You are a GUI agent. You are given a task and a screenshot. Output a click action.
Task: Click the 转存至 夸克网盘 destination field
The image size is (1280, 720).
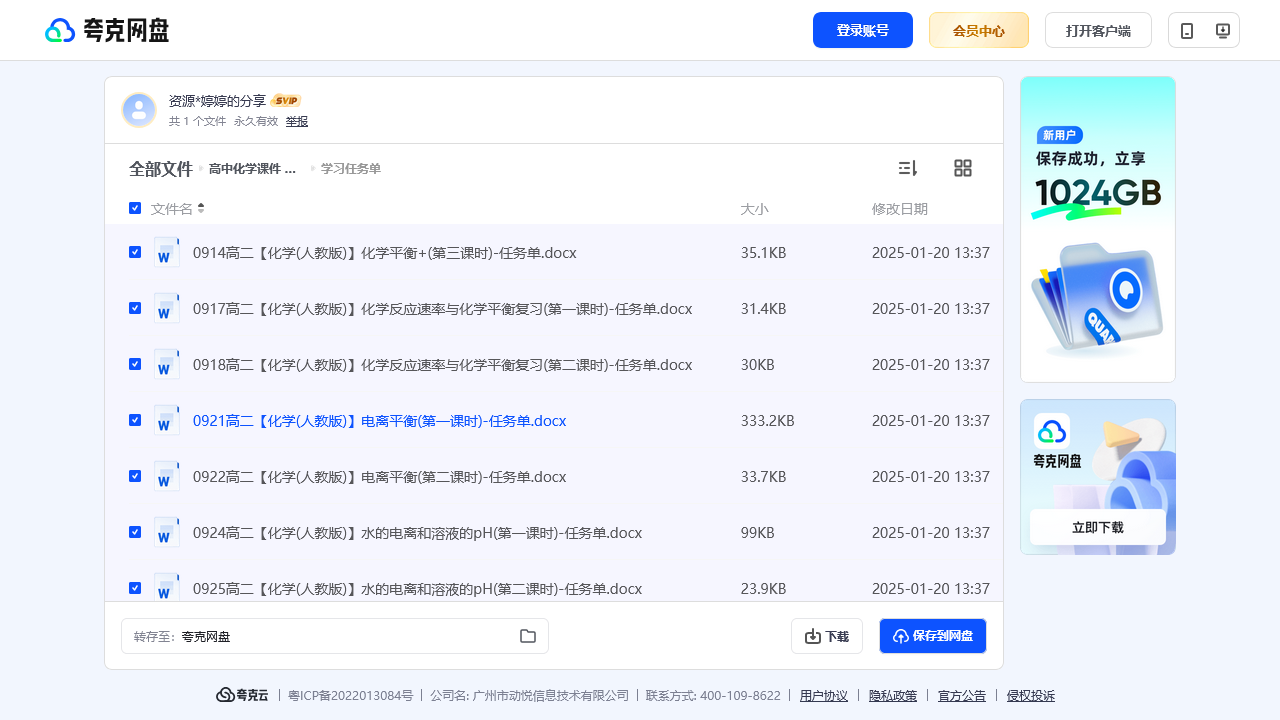pos(335,636)
